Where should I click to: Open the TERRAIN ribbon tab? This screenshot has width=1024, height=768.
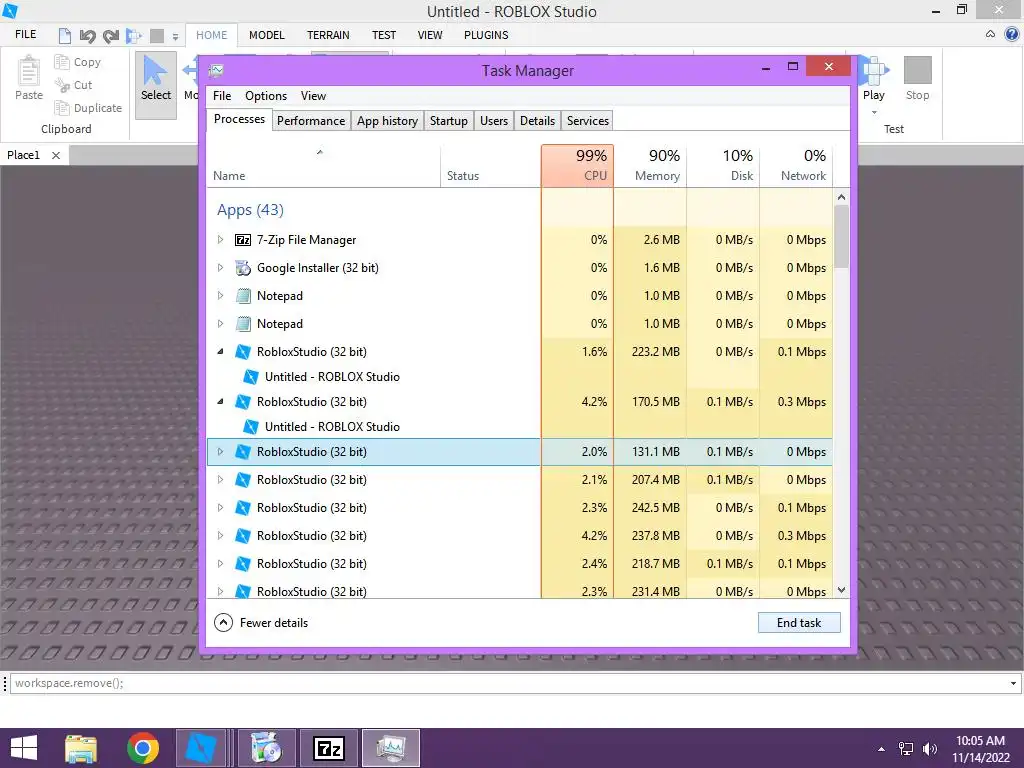[328, 35]
